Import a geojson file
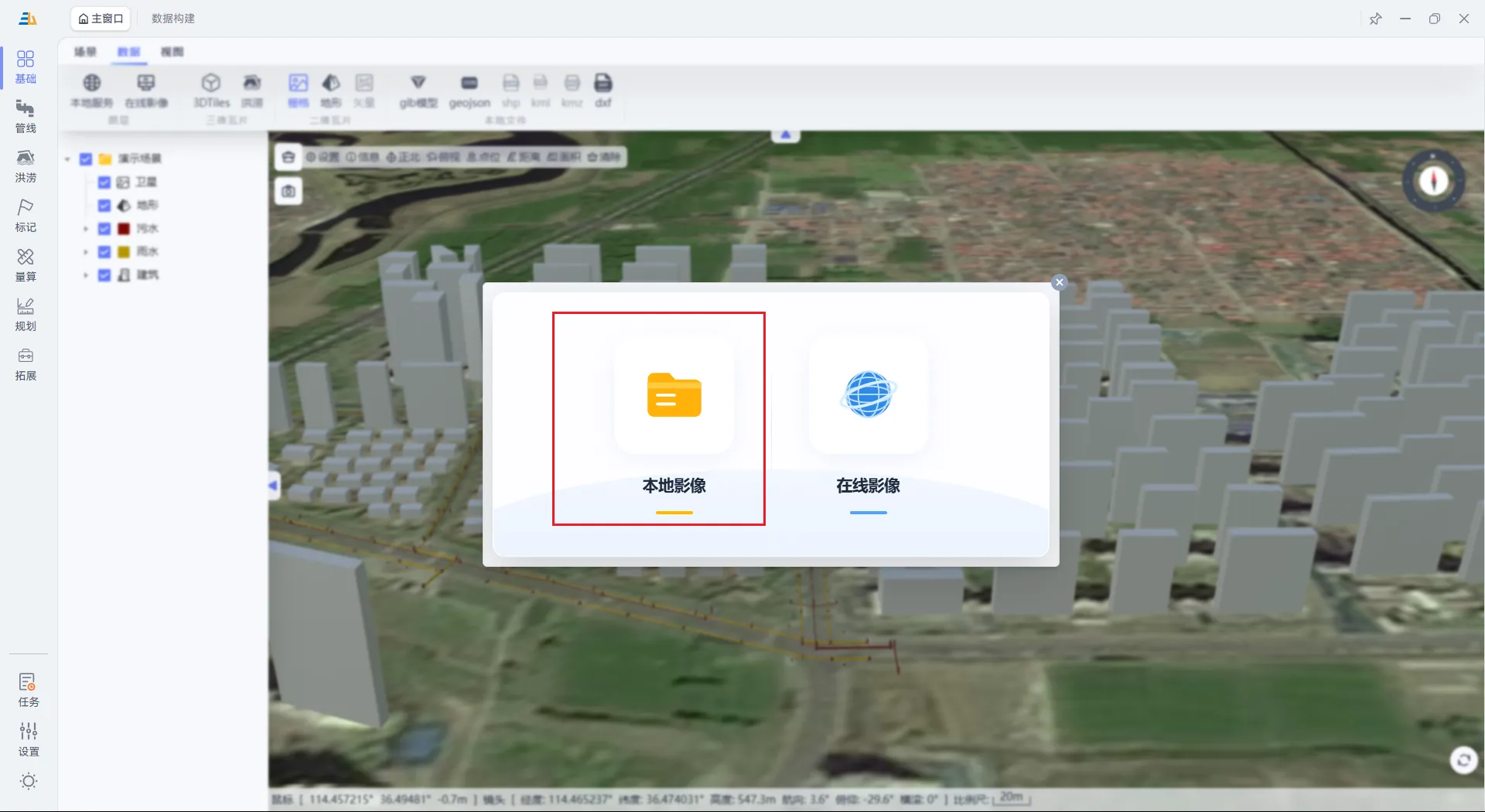This screenshot has height=812, width=1485. [469, 90]
